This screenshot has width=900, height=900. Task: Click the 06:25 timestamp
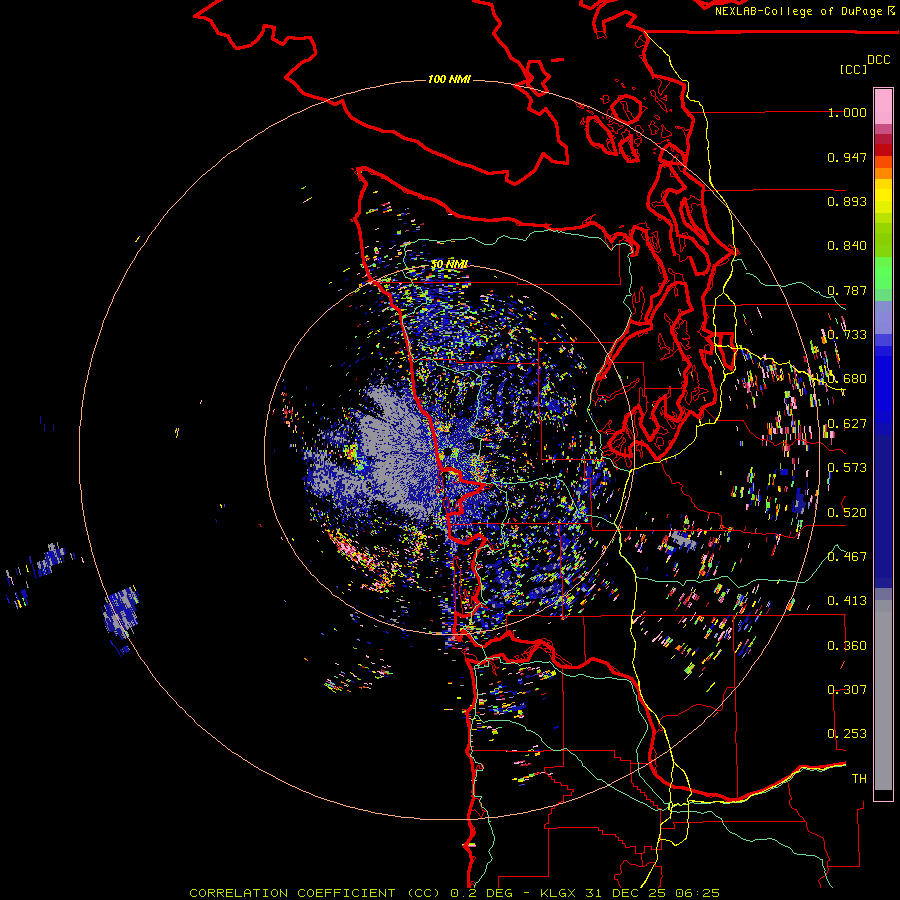tap(698, 893)
